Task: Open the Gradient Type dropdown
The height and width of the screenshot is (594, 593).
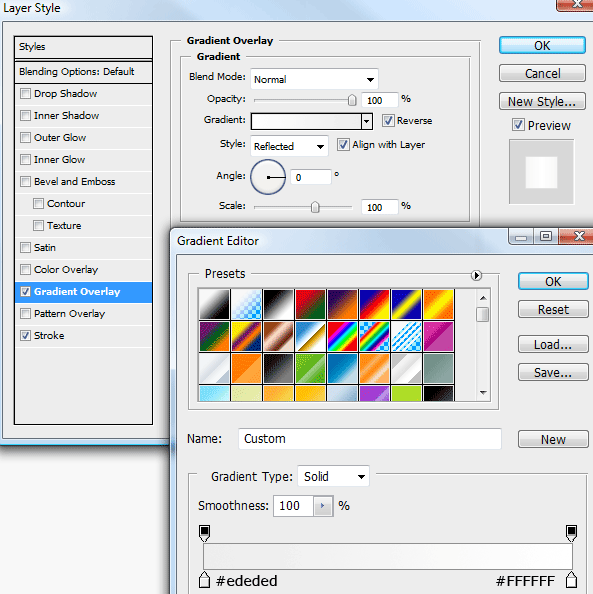Action: pyautogui.click(x=333, y=476)
